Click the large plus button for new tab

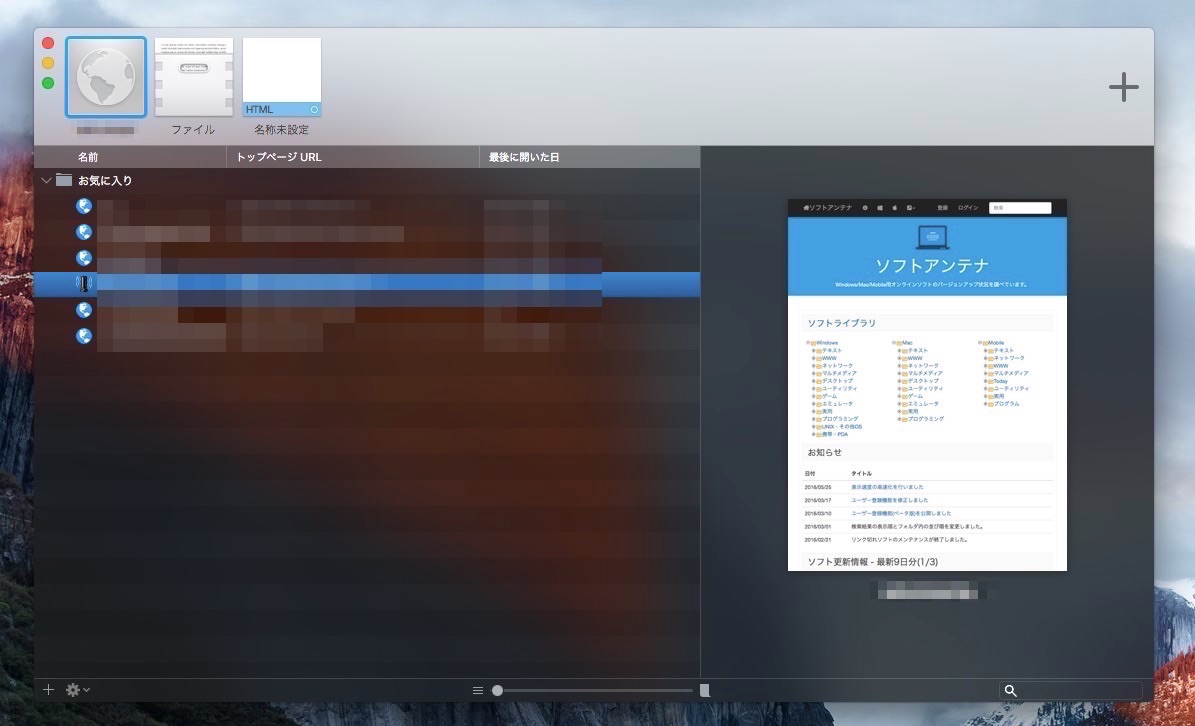tap(1123, 87)
